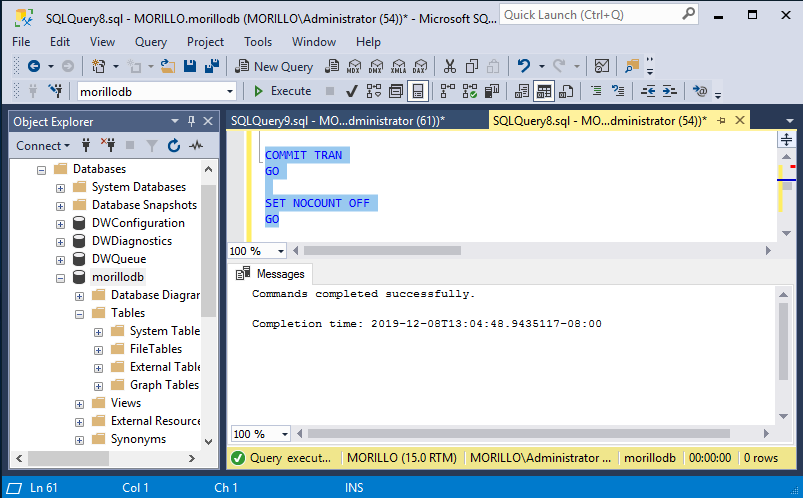Undo the last action with the arrow icon

pos(523,66)
